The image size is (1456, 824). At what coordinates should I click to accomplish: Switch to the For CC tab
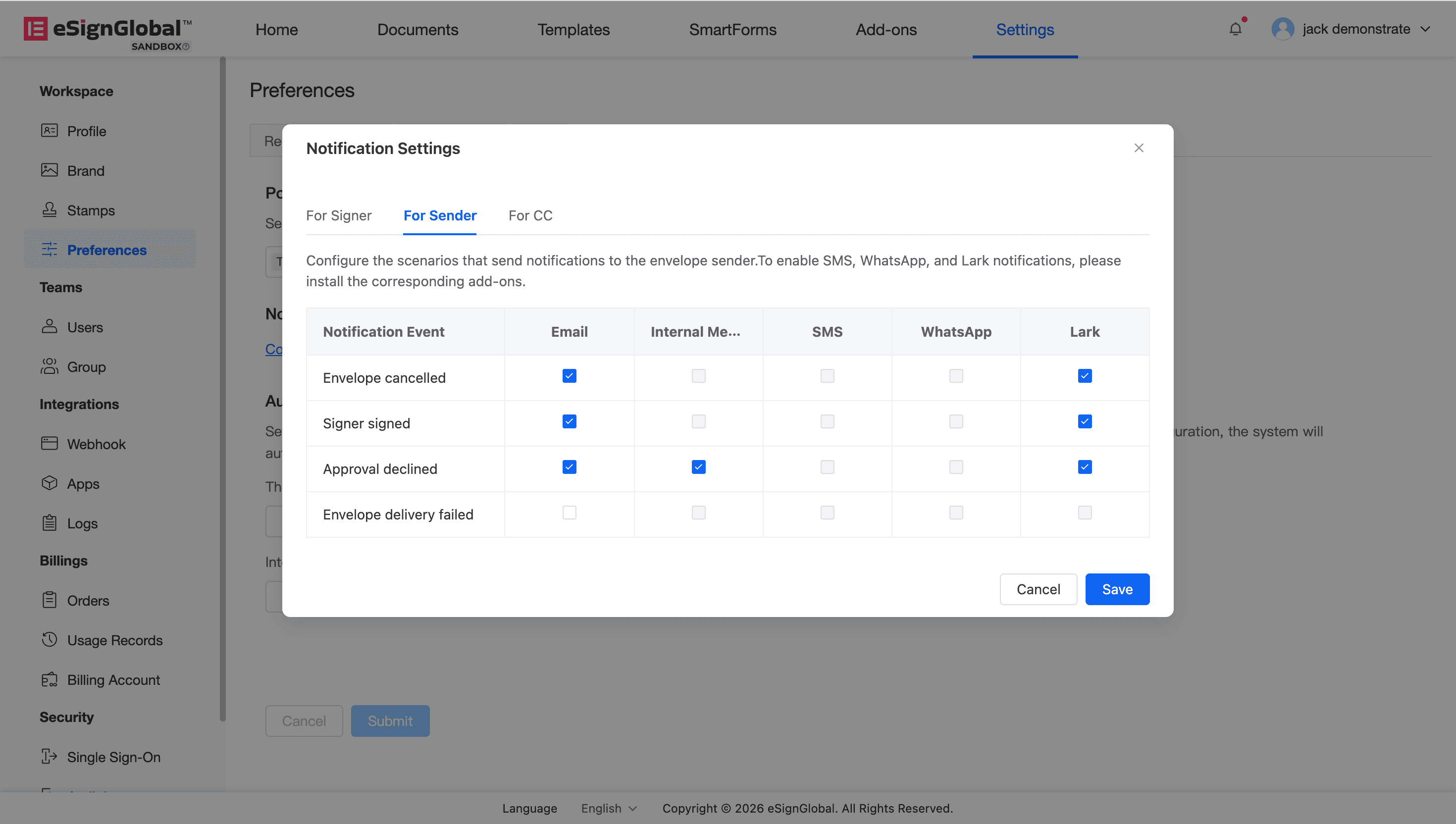(530, 215)
